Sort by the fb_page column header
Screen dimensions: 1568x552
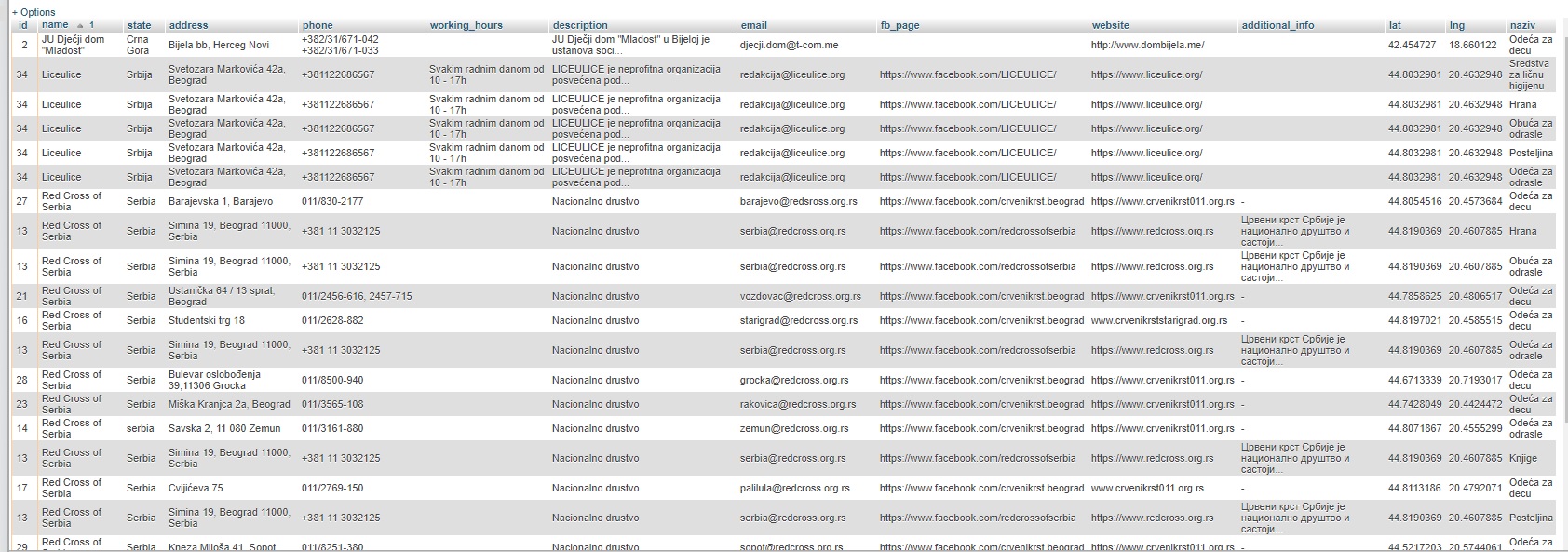click(x=899, y=25)
